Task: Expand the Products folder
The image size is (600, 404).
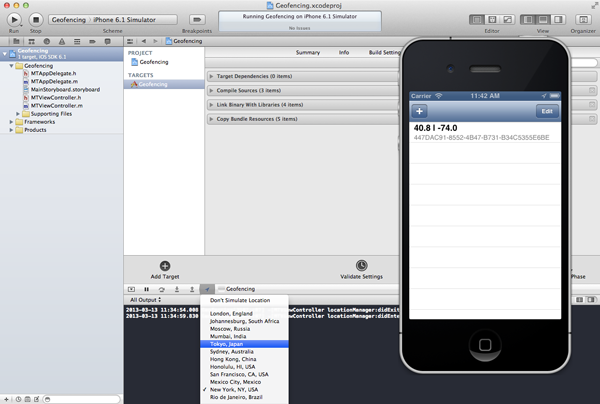Action: point(11,130)
